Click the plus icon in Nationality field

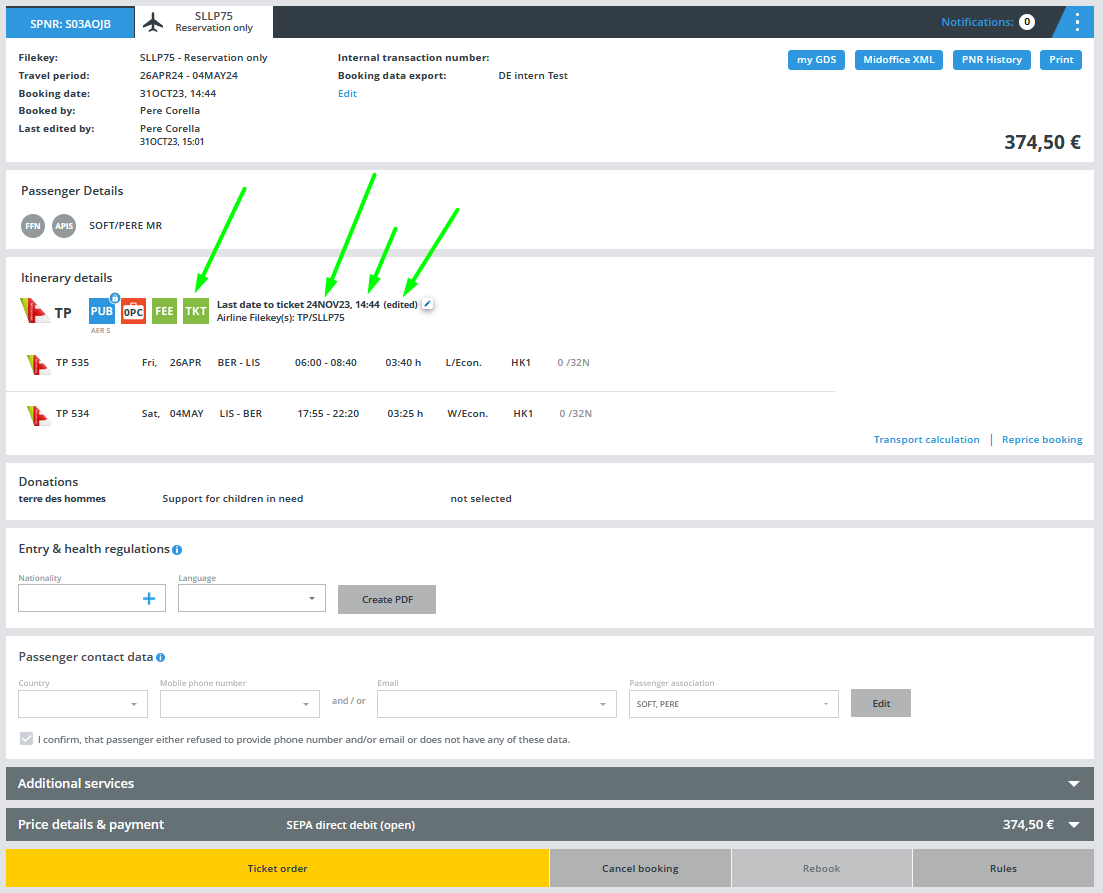pos(149,598)
